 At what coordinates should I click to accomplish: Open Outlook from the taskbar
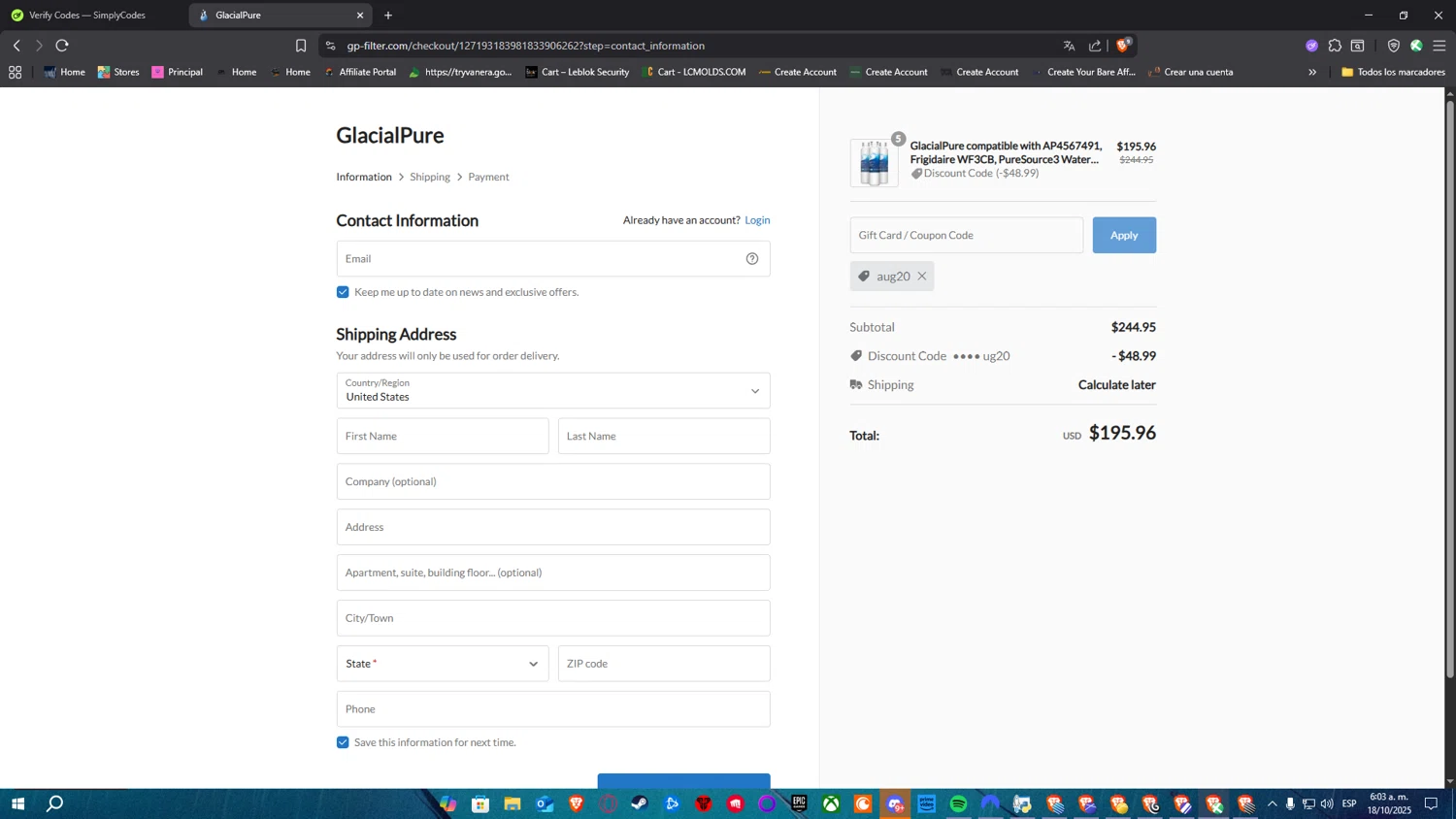[x=545, y=803]
